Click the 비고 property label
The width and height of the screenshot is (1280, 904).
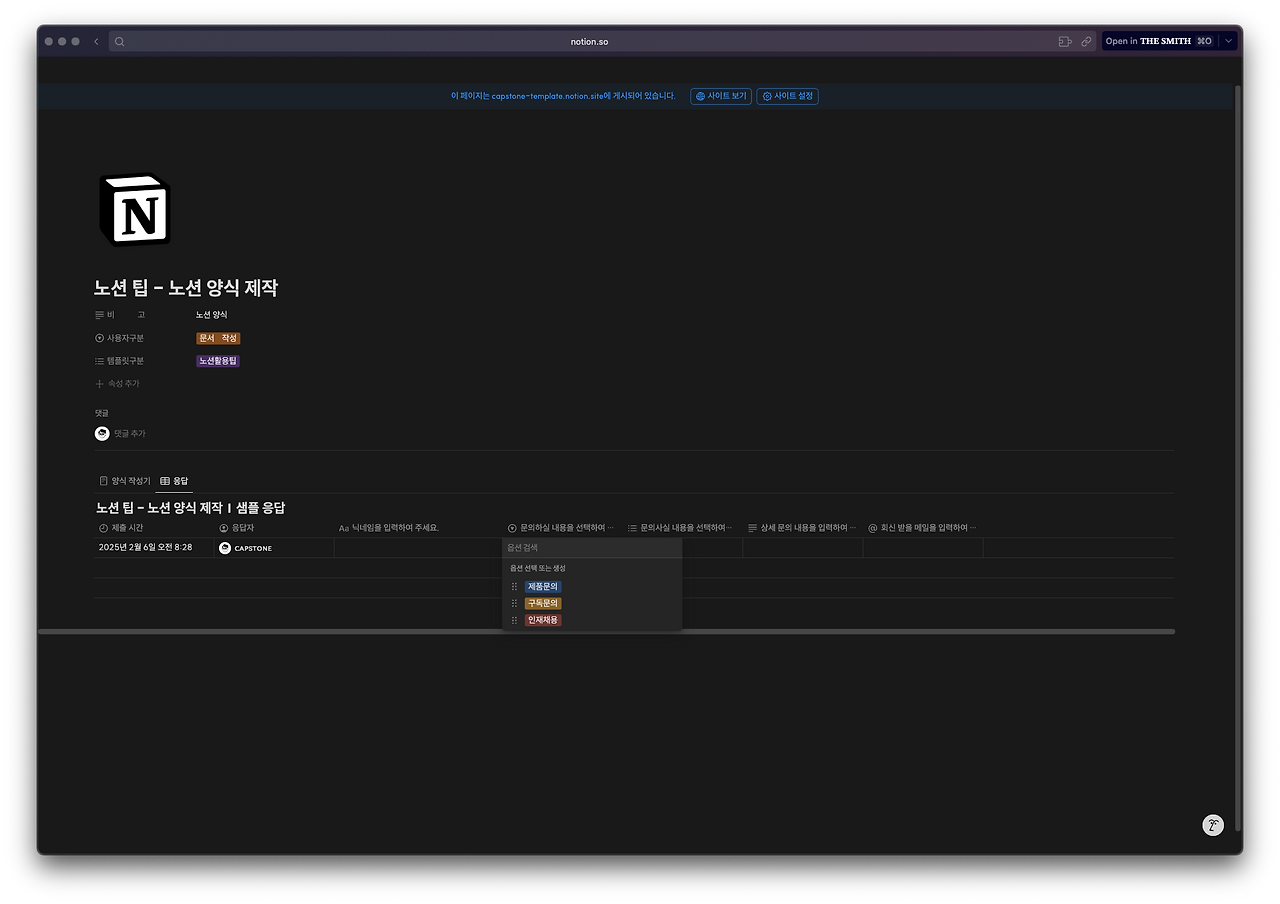[126, 315]
